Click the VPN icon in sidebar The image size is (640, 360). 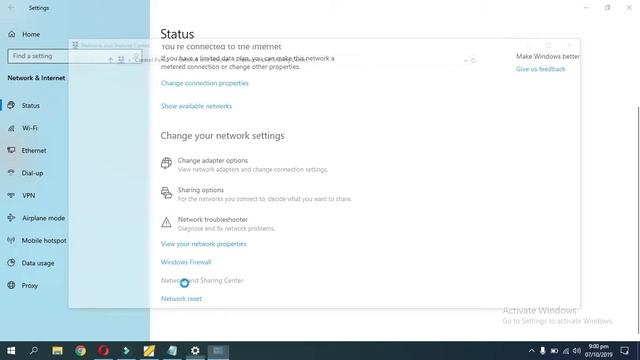pos(11,195)
